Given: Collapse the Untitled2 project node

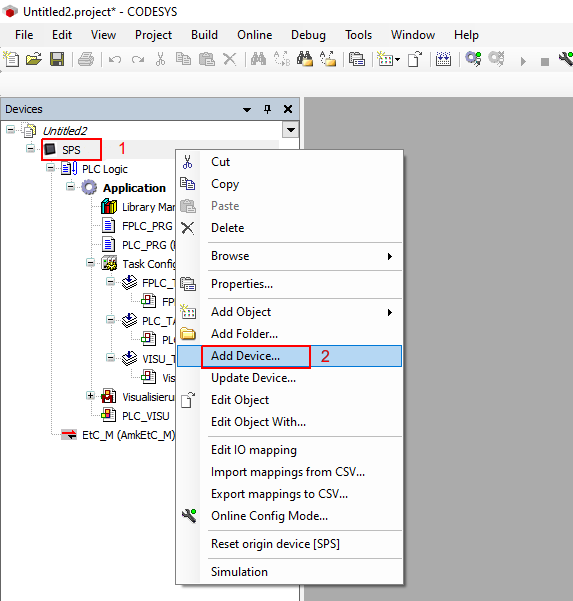Looking at the screenshot, I should (10, 130).
